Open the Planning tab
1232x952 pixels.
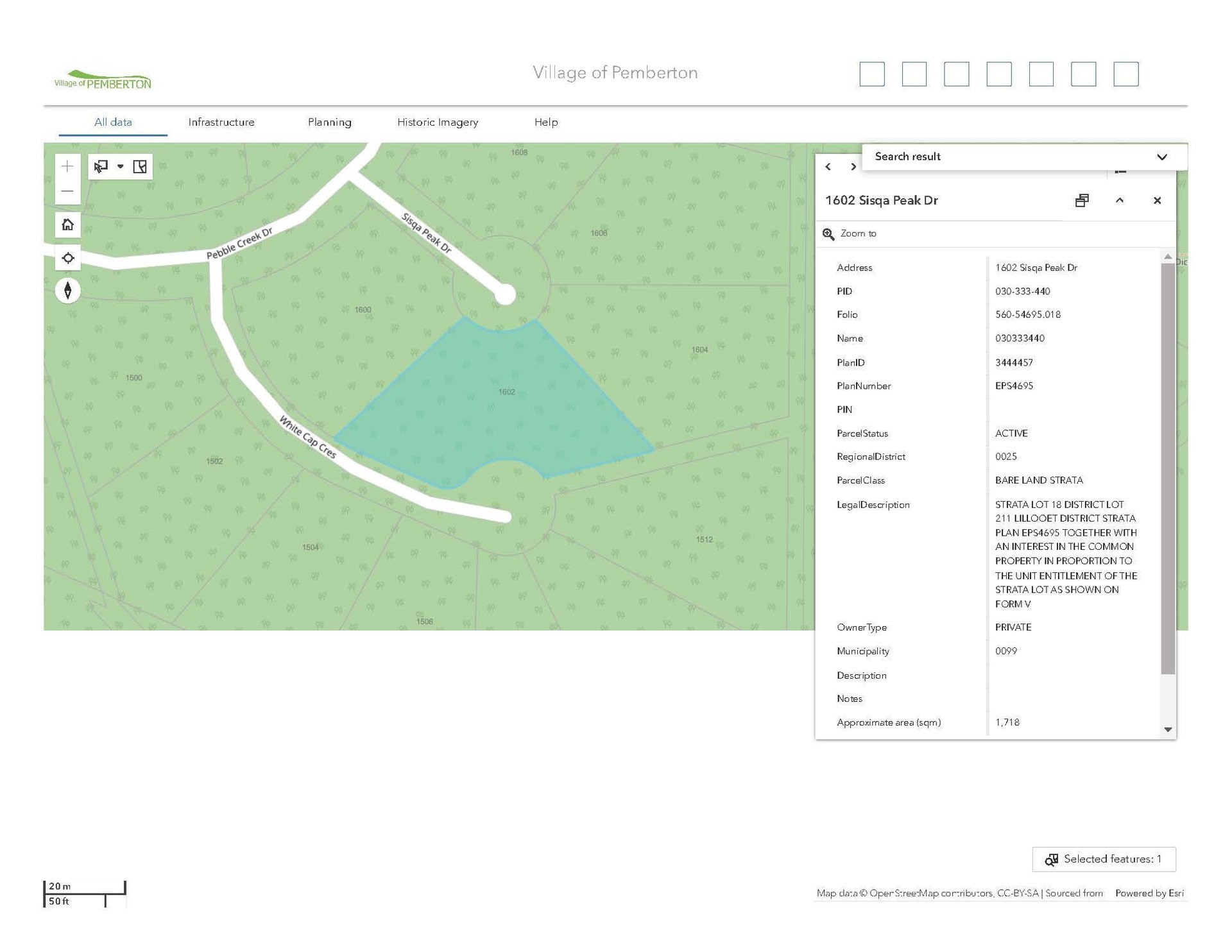tap(329, 122)
